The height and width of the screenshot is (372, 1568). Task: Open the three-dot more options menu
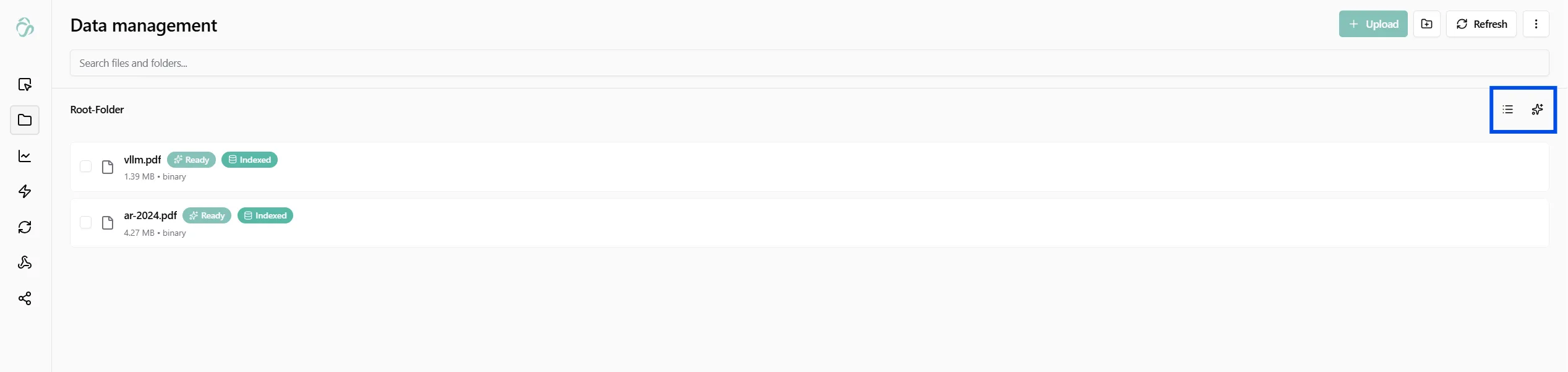[x=1535, y=24]
